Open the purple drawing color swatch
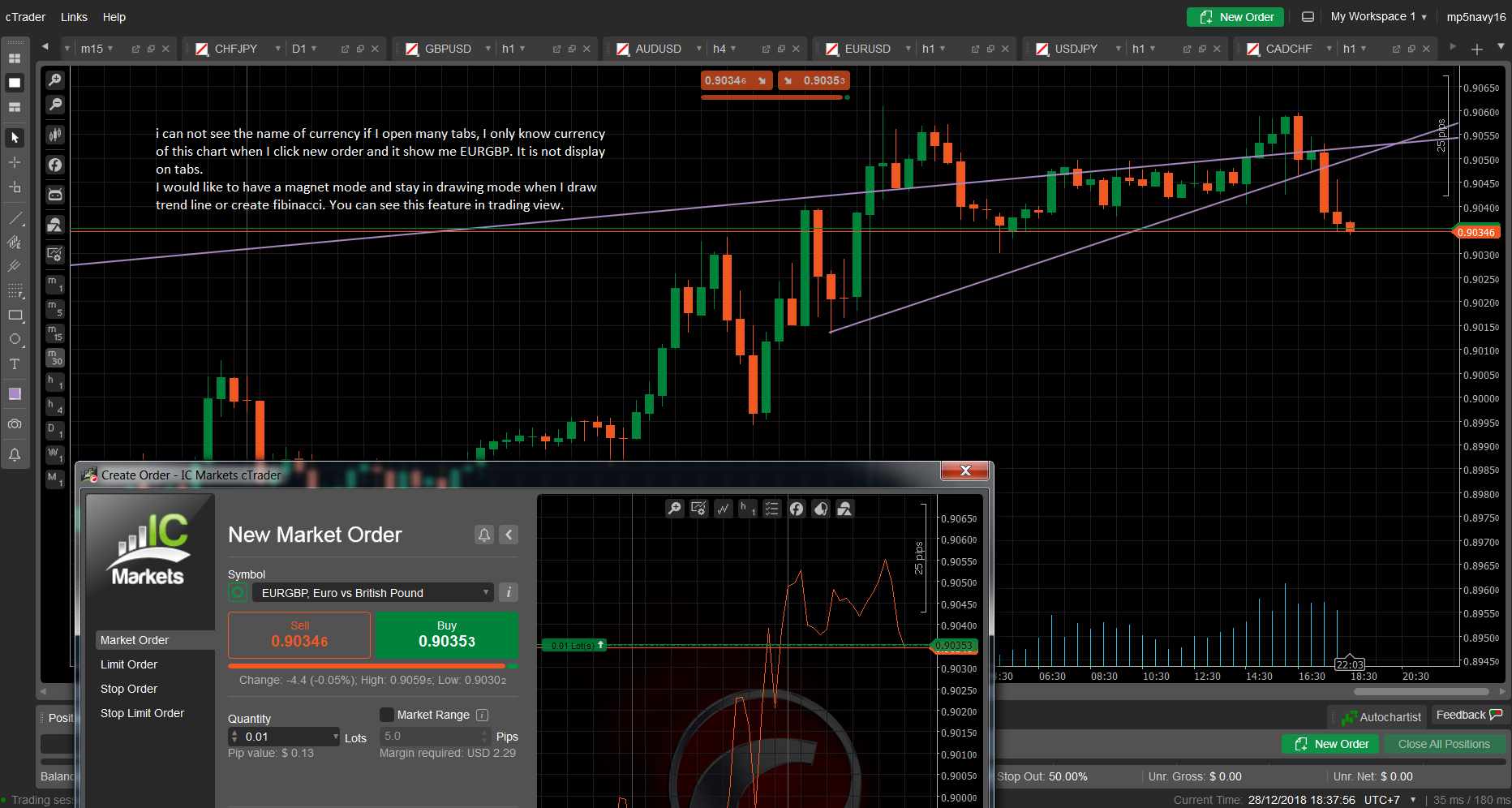 (15, 393)
